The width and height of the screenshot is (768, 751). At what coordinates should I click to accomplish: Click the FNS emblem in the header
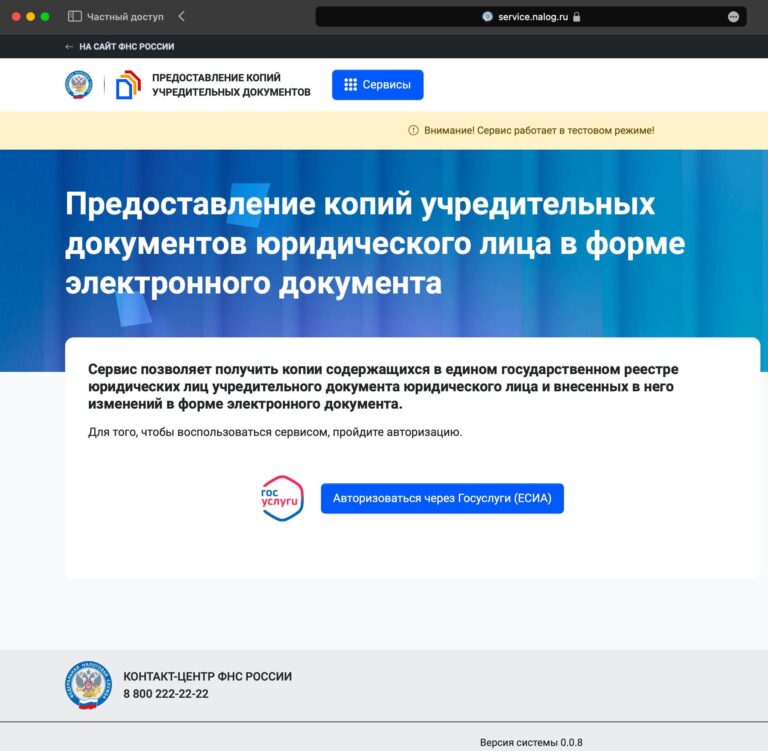coord(79,84)
